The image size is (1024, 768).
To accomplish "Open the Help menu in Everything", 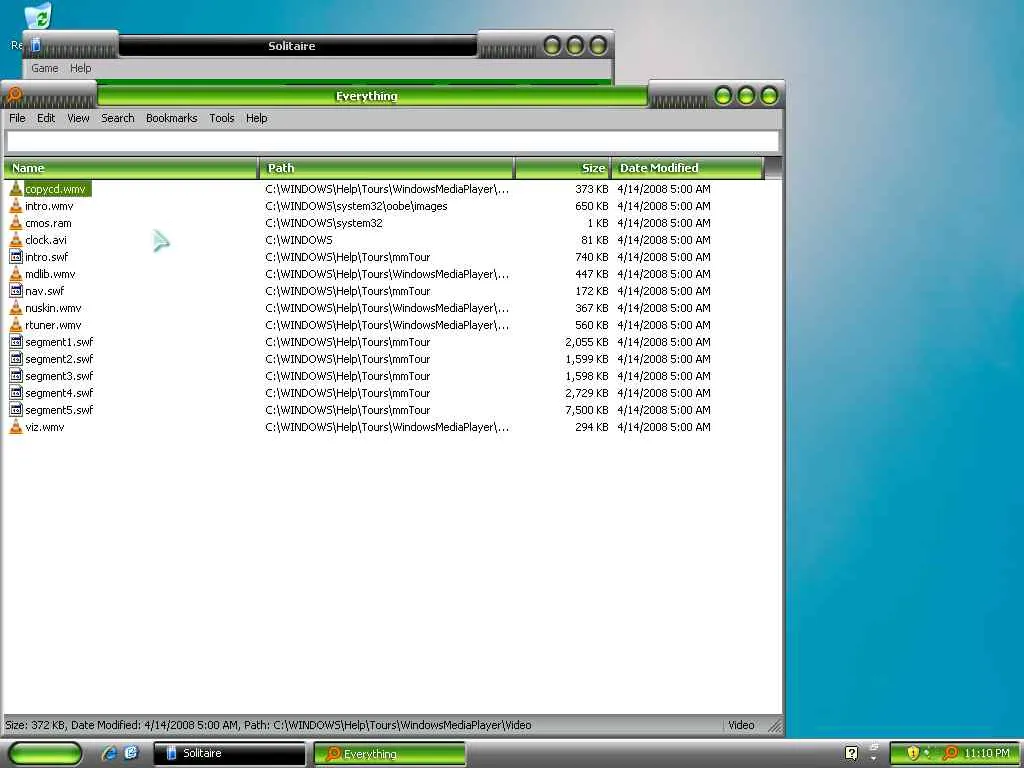I will click(x=257, y=118).
